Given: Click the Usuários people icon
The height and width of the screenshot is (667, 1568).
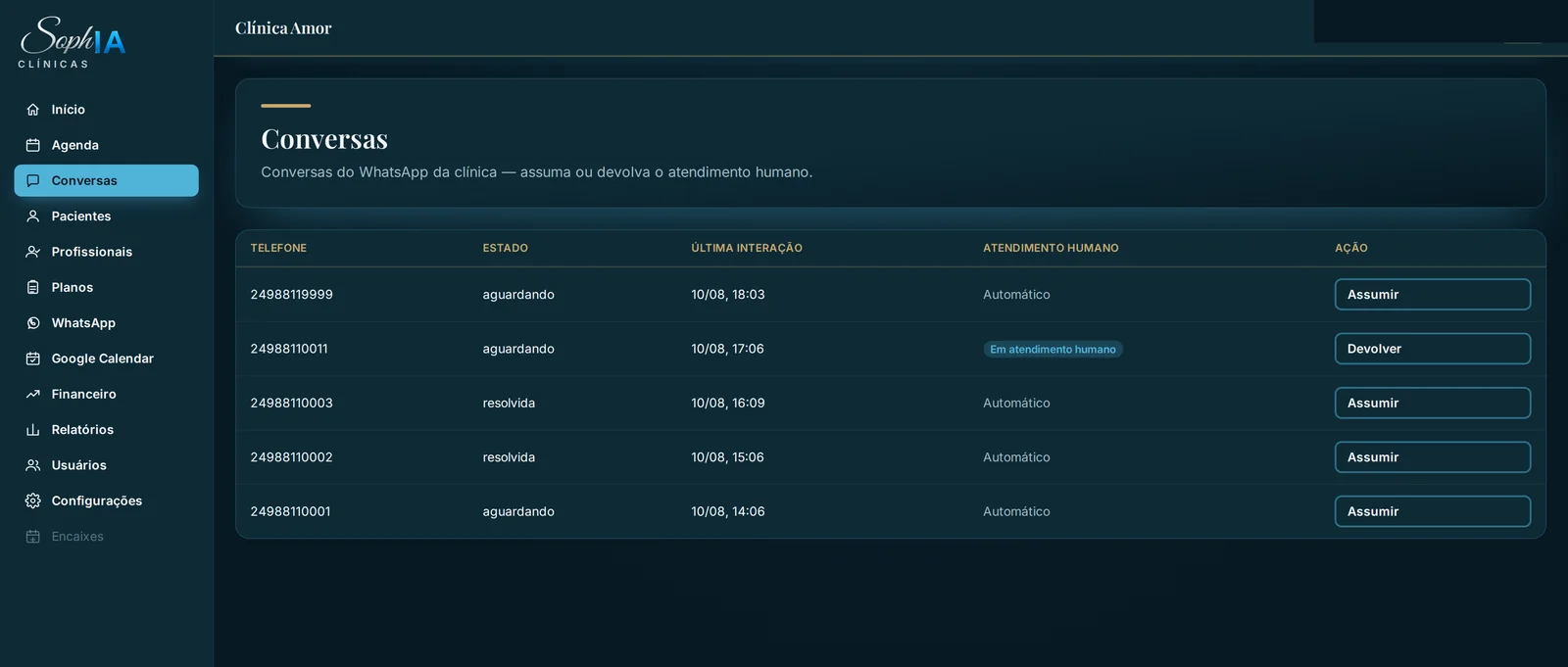Looking at the screenshot, I should tap(32, 465).
